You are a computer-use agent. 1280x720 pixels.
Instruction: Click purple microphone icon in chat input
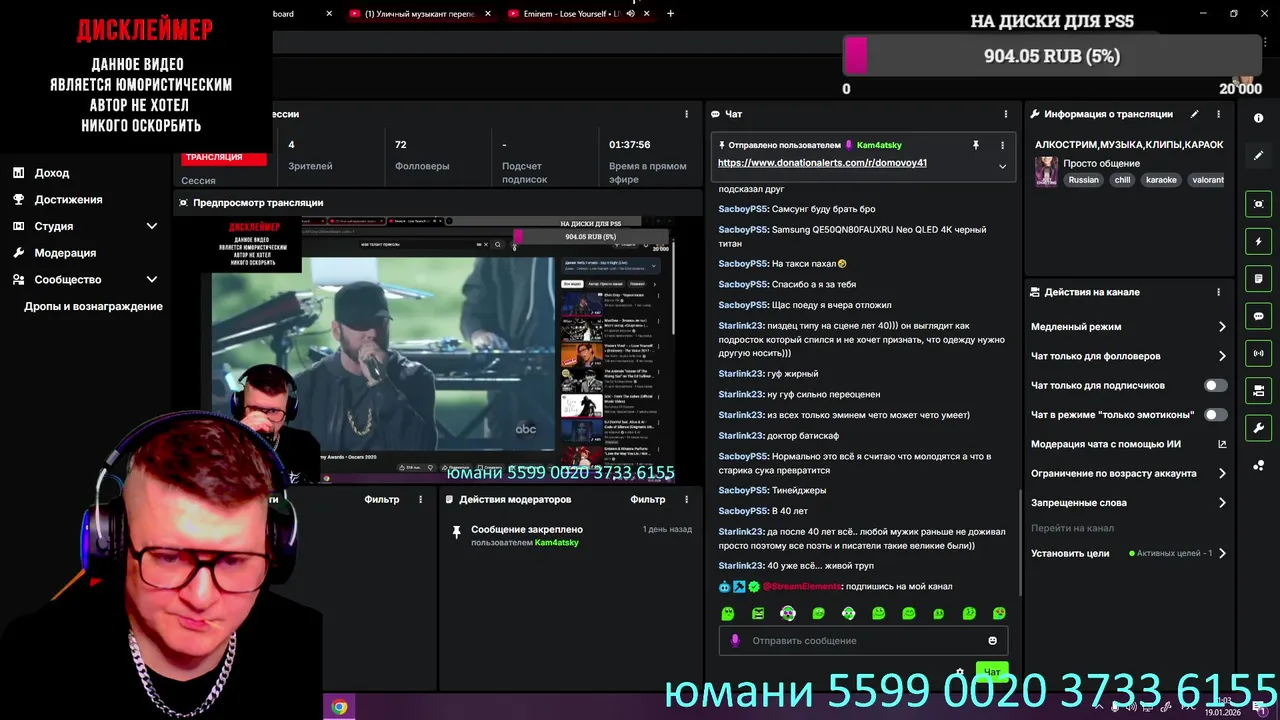pos(735,641)
